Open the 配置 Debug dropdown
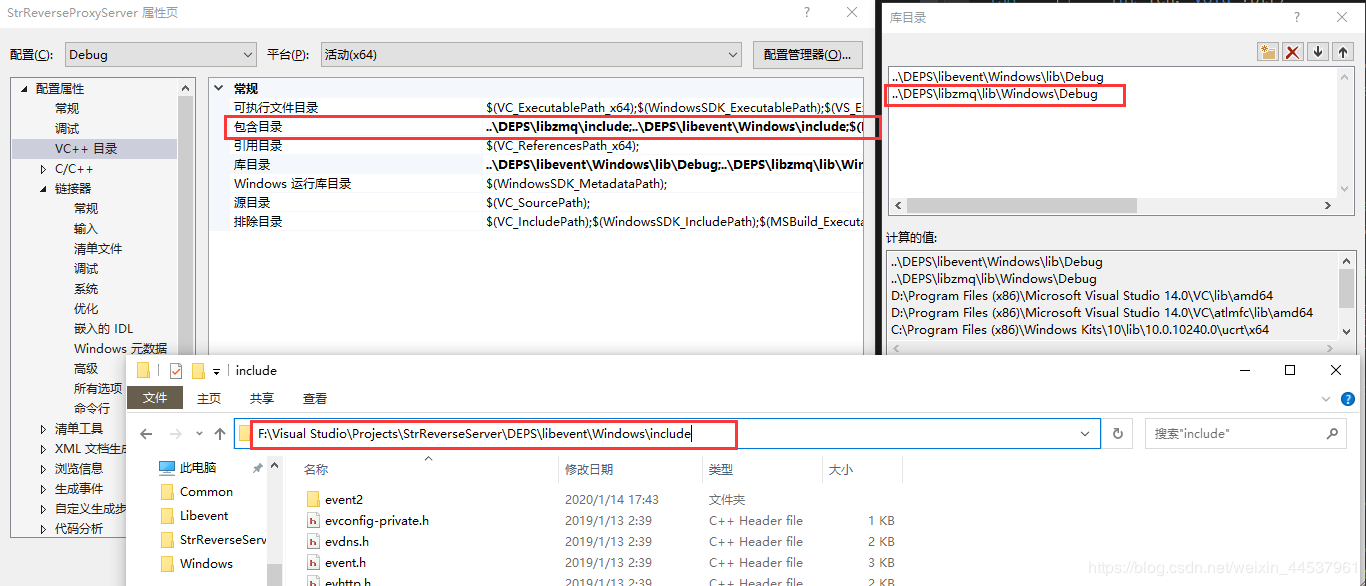1366x586 pixels. click(x=161, y=55)
